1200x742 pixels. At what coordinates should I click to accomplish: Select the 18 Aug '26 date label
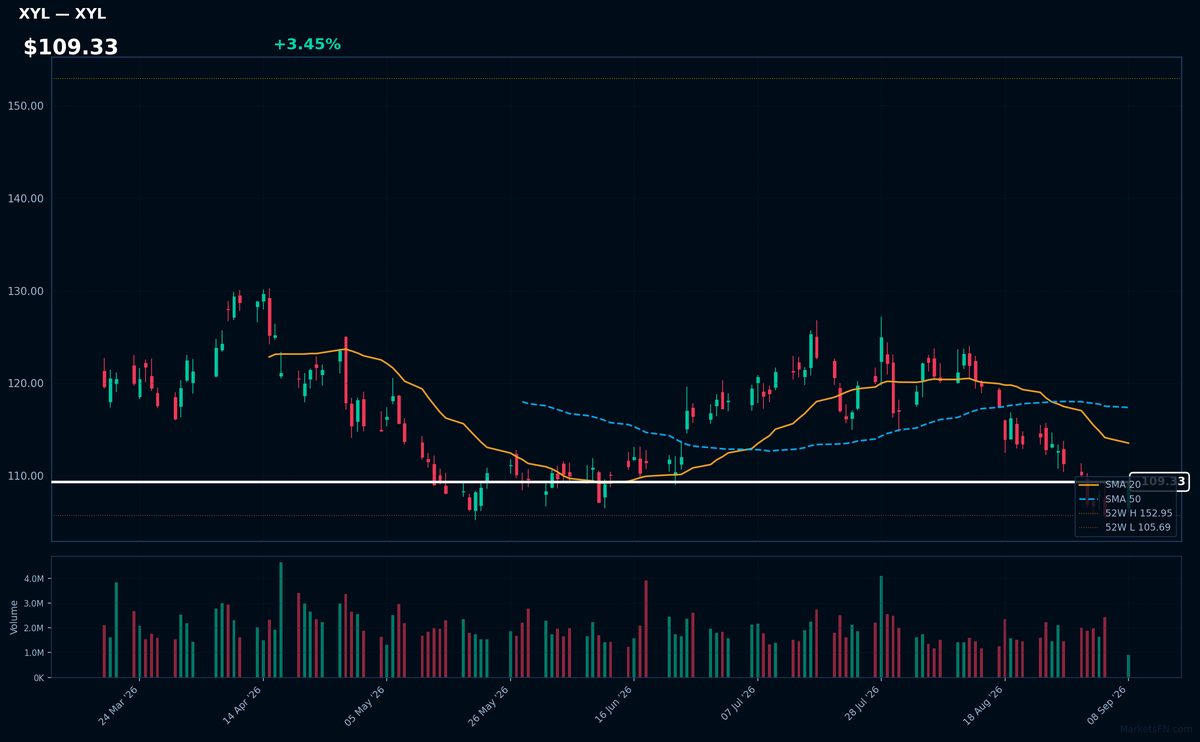click(984, 705)
